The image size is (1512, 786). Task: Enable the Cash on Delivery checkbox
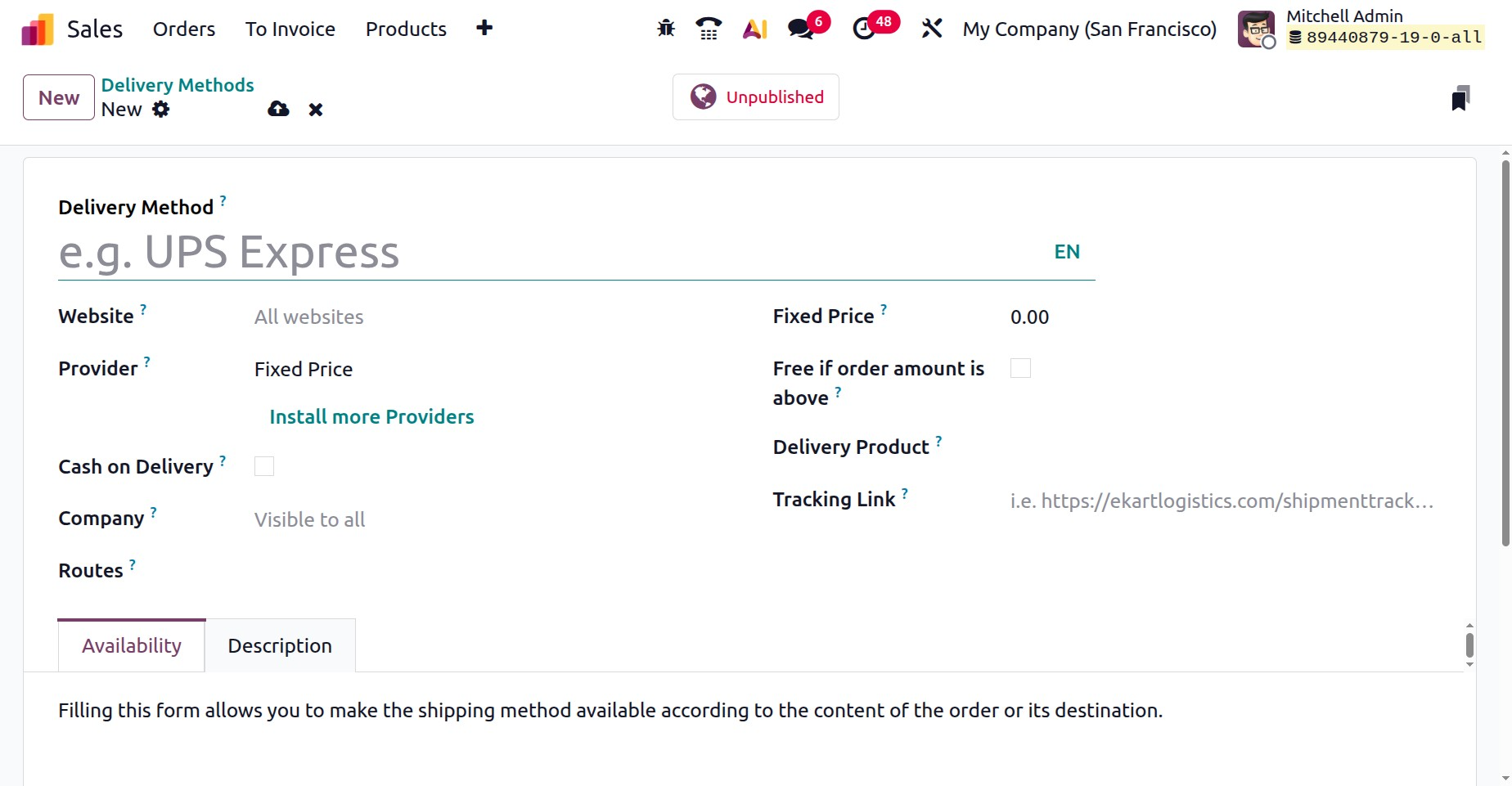[264, 466]
